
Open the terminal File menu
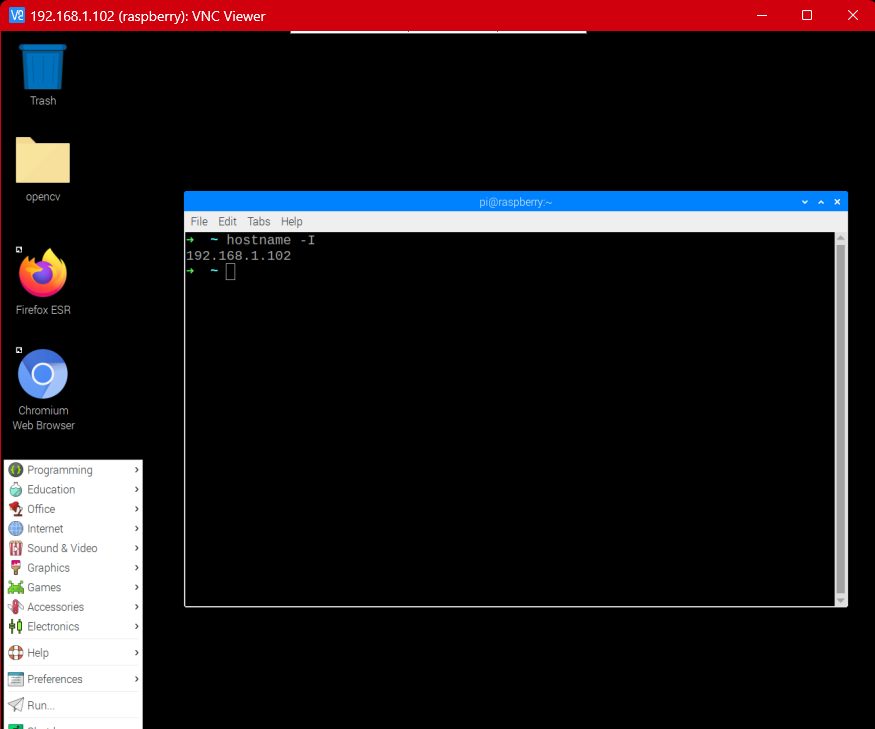(x=199, y=221)
